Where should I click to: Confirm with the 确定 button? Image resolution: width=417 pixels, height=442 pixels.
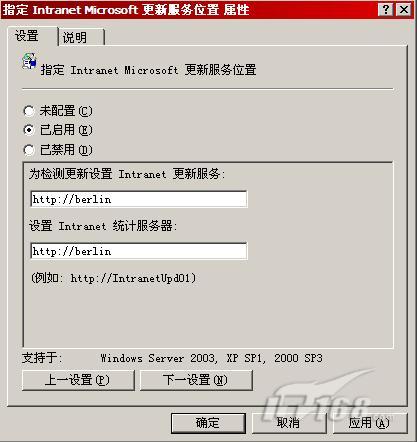click(x=208, y=423)
